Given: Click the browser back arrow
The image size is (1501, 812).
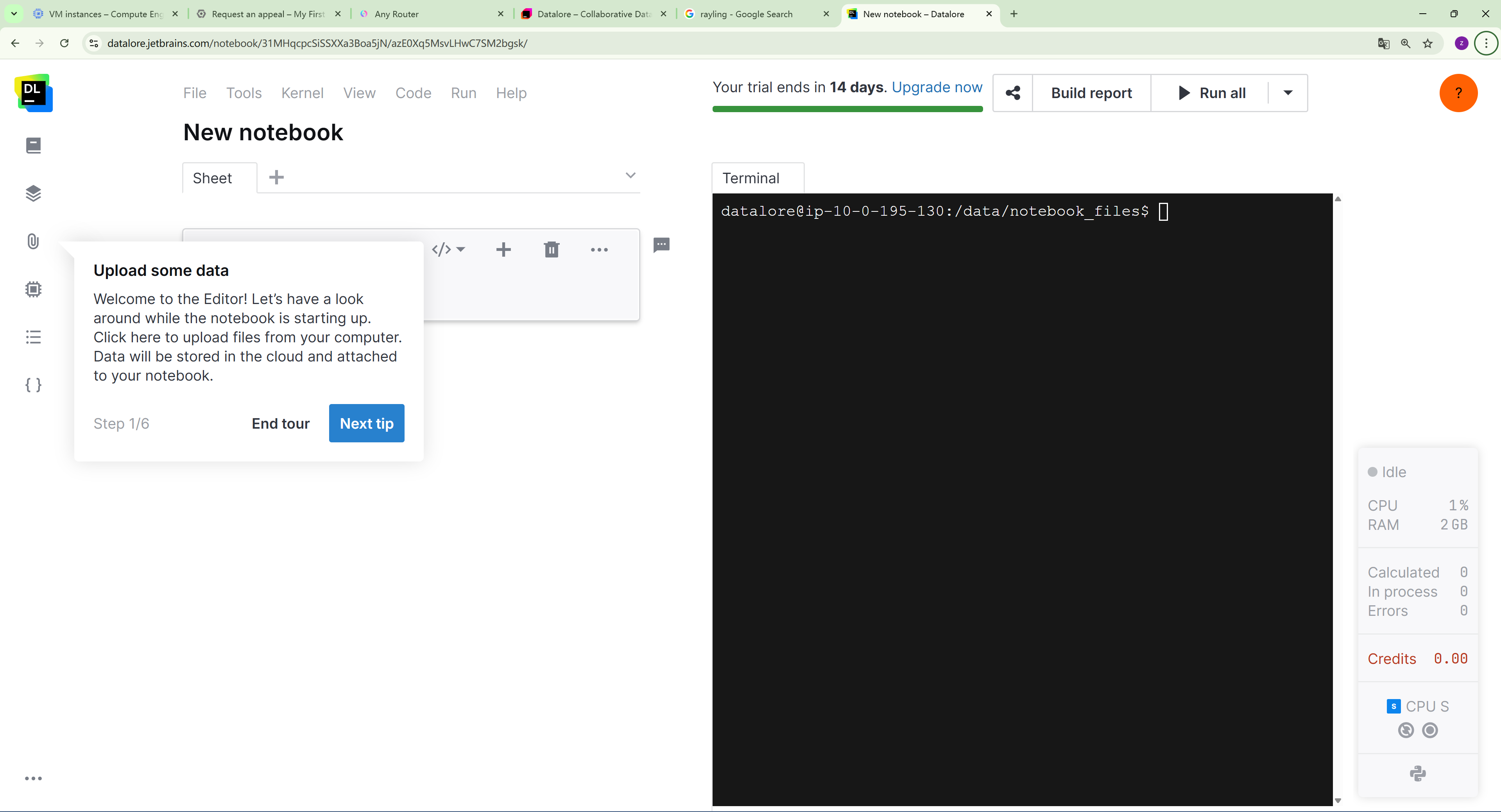Looking at the screenshot, I should (x=15, y=43).
